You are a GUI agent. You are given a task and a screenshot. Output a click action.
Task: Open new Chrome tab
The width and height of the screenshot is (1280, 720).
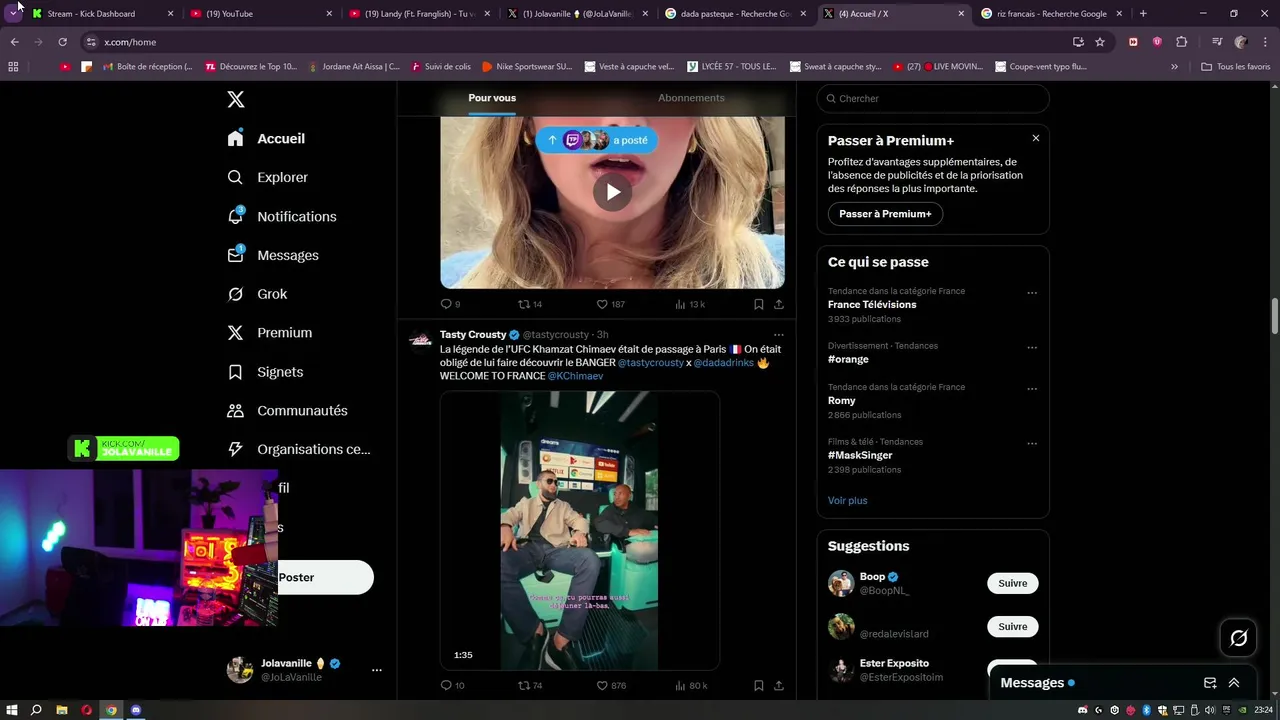(x=1143, y=14)
